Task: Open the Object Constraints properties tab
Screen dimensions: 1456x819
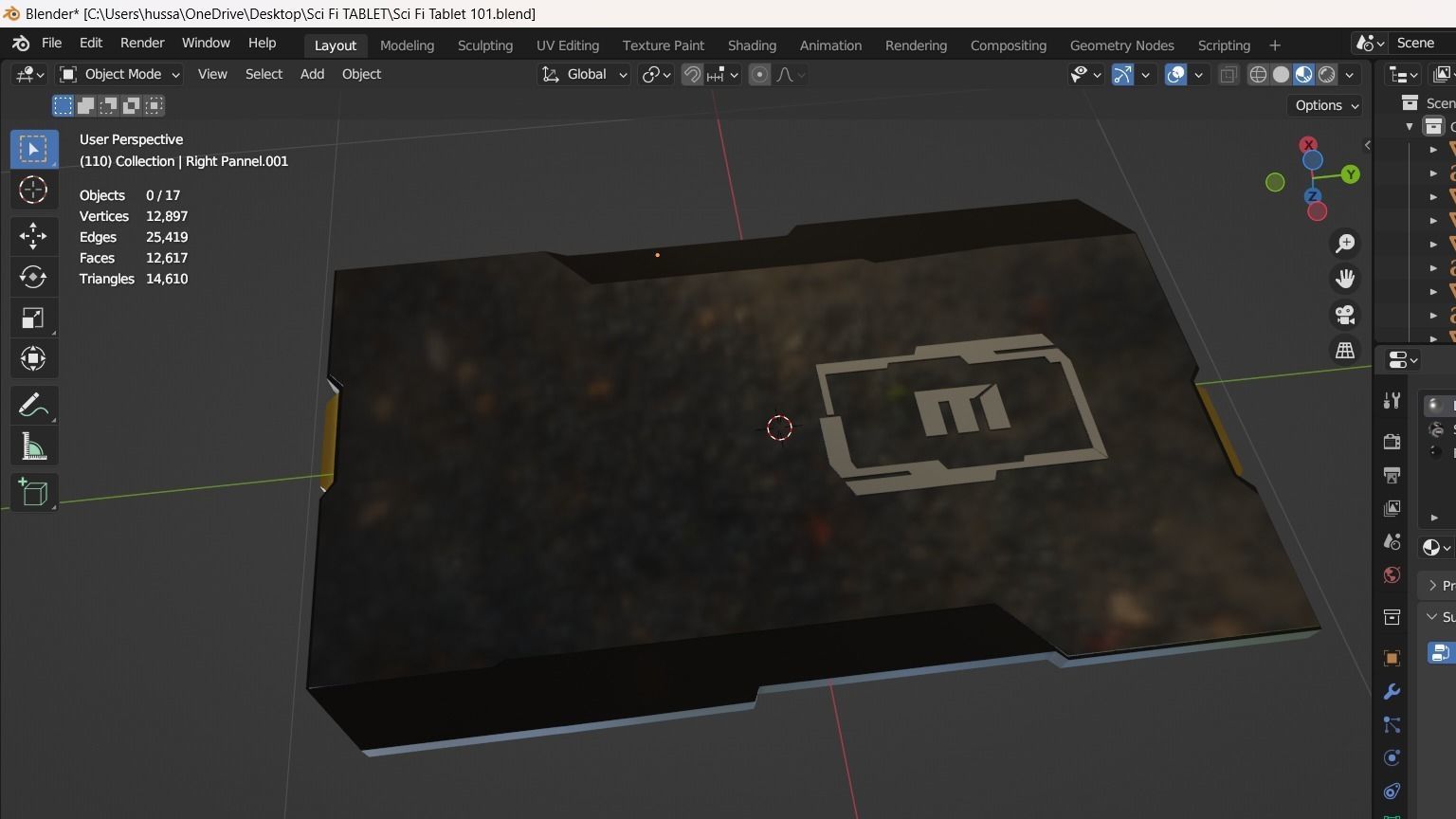Action: click(x=1392, y=792)
